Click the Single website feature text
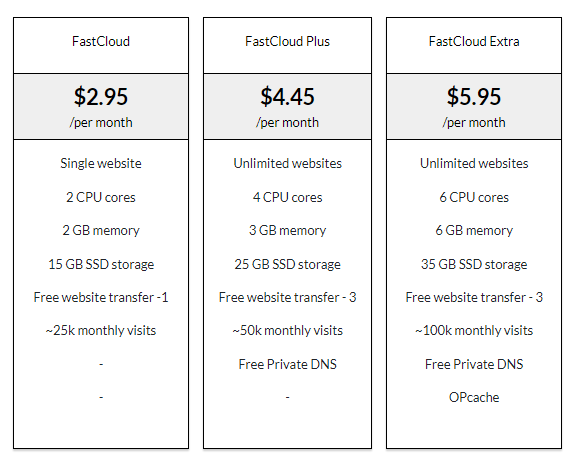Screen dimensions: 576x467 pos(101,163)
